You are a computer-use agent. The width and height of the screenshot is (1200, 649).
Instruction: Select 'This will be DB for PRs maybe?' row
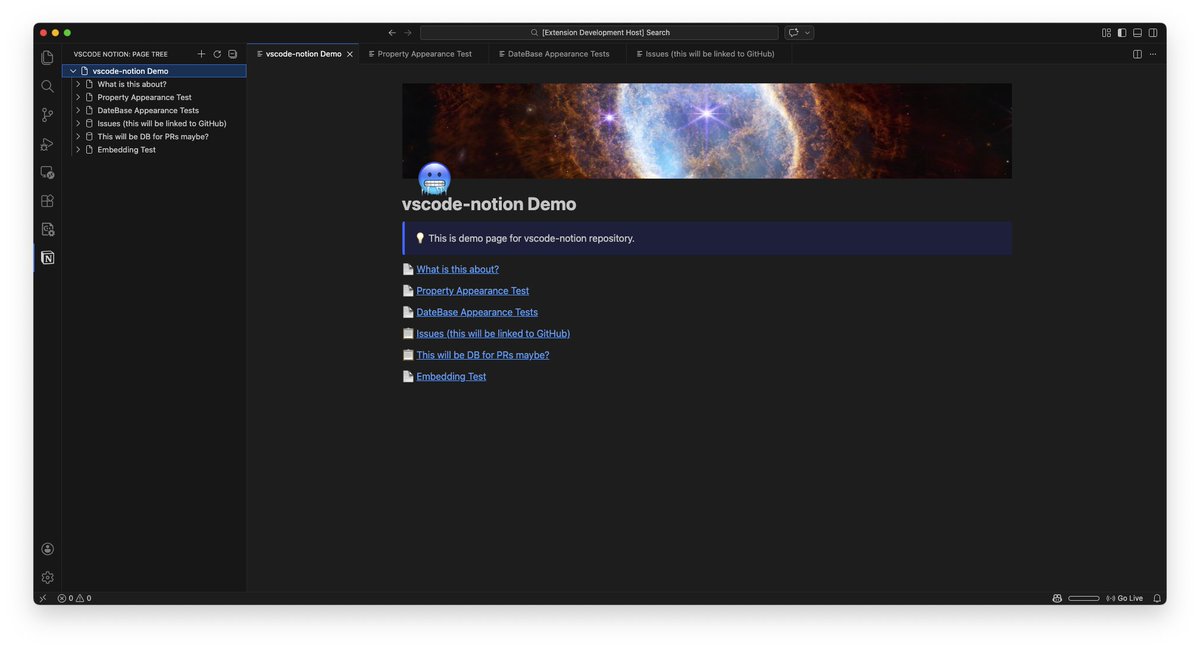coord(153,136)
